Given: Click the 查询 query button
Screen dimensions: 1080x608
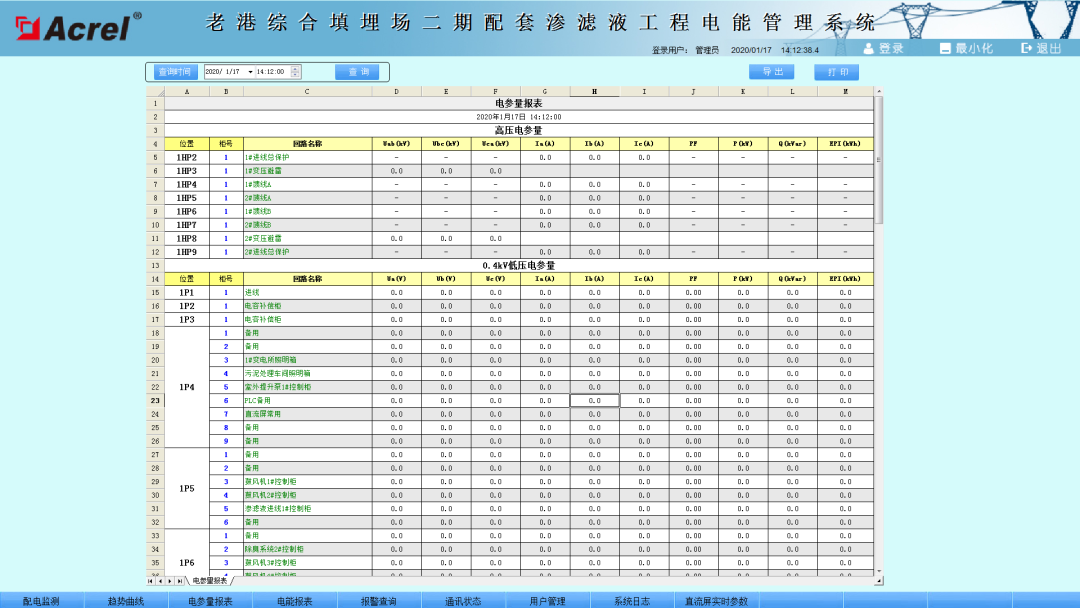Looking at the screenshot, I should tap(357, 72).
